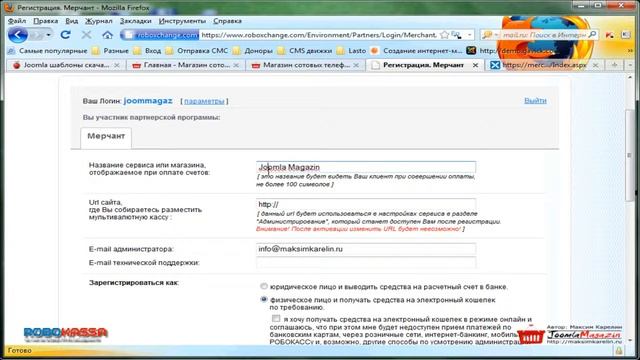This screenshot has height=360, width=640.
Task: Open the list all tabs dropdown
Action: (x=630, y=65)
